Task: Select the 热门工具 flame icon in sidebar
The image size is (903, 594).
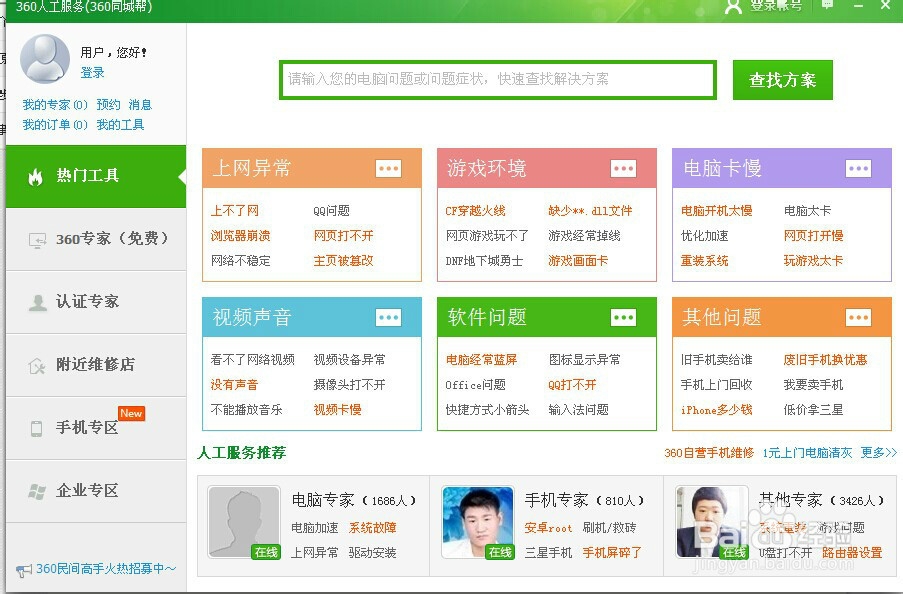Action: click(x=38, y=177)
